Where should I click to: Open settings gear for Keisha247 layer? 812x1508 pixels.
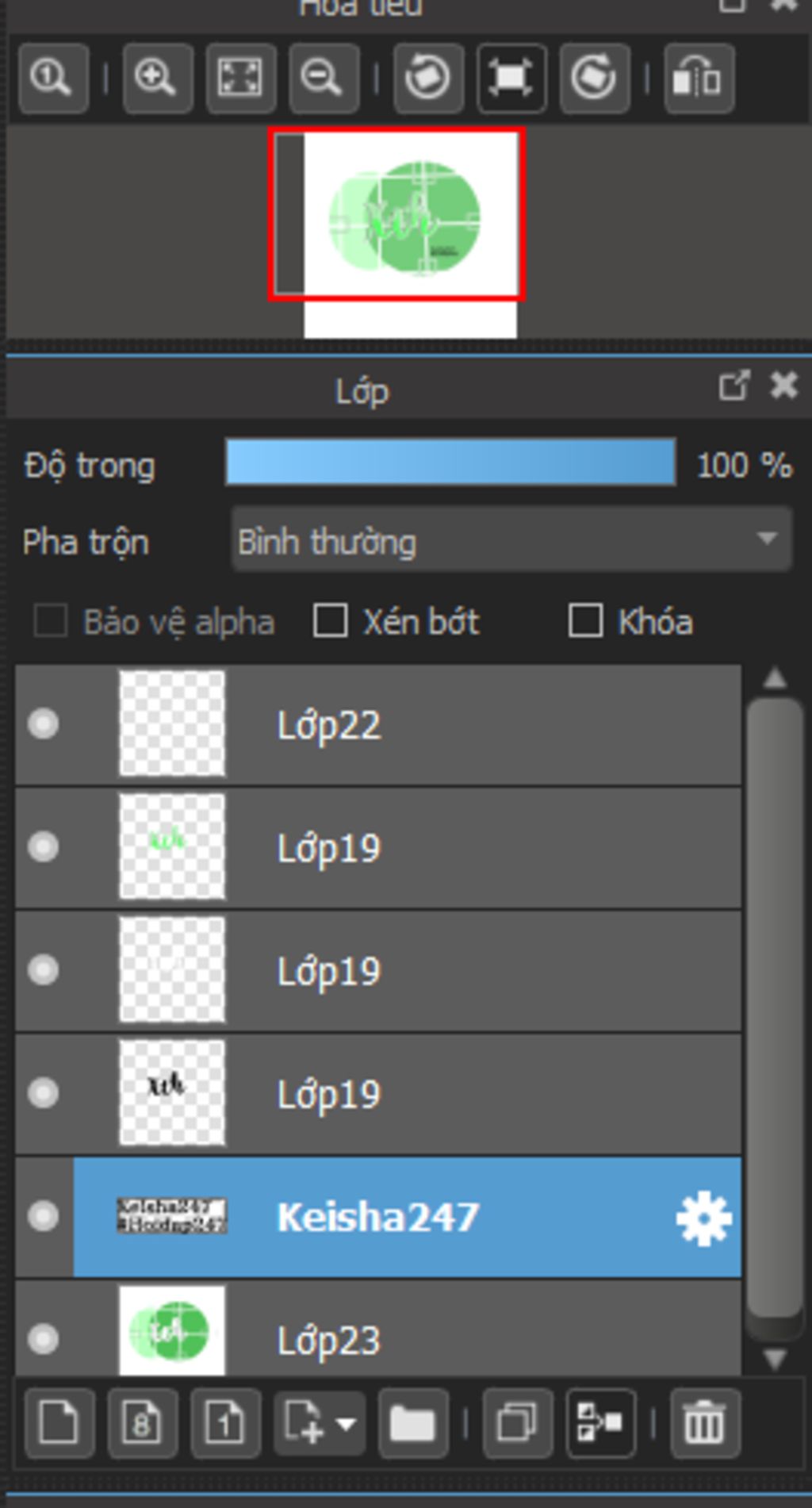(x=703, y=1218)
